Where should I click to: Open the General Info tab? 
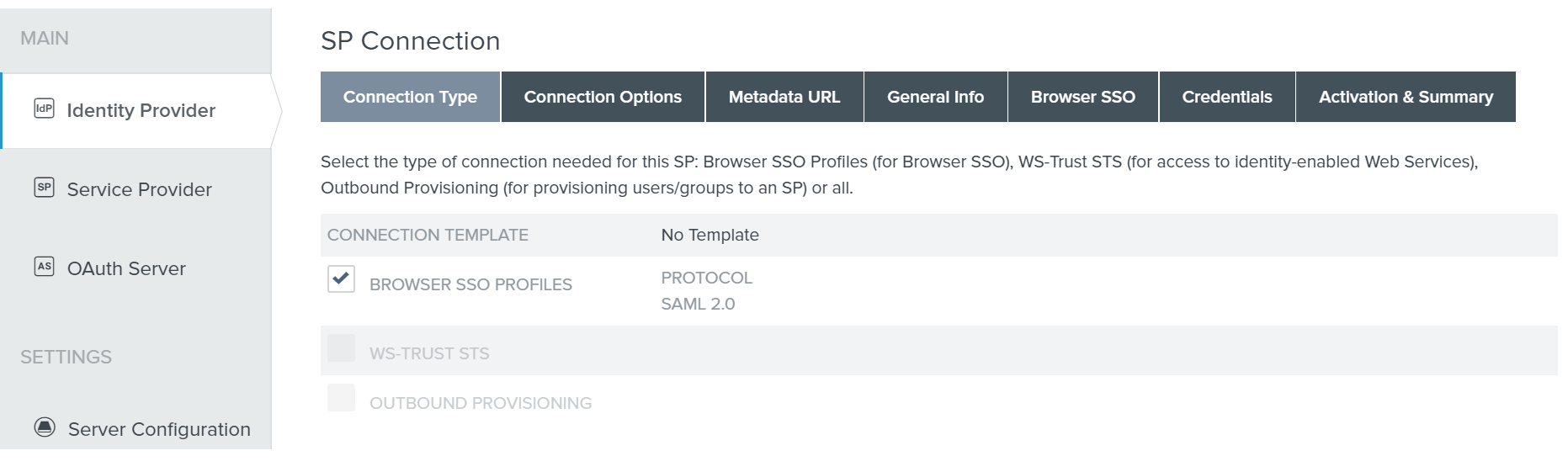click(935, 98)
